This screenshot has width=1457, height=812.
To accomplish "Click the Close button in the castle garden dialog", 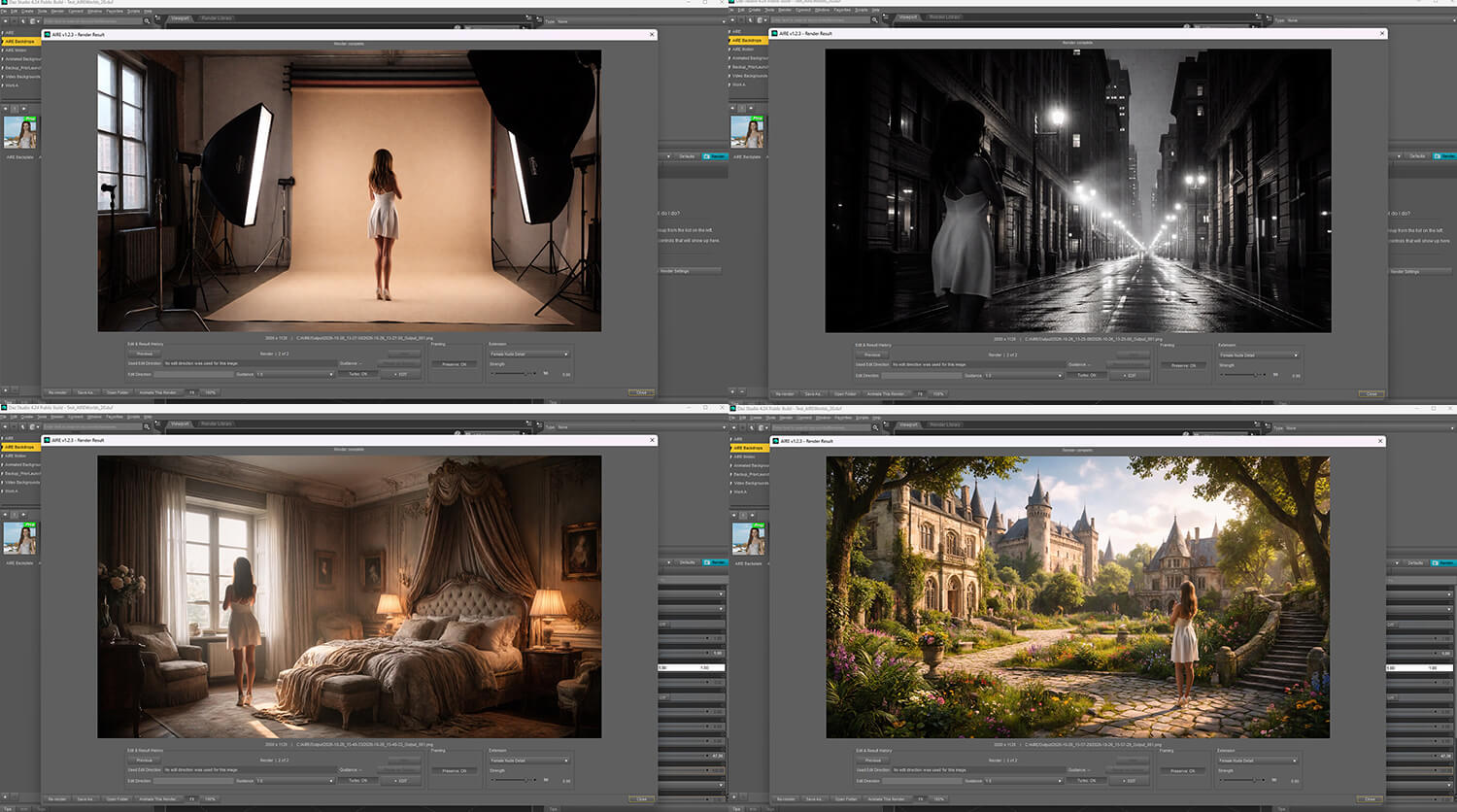I will click(x=1371, y=799).
